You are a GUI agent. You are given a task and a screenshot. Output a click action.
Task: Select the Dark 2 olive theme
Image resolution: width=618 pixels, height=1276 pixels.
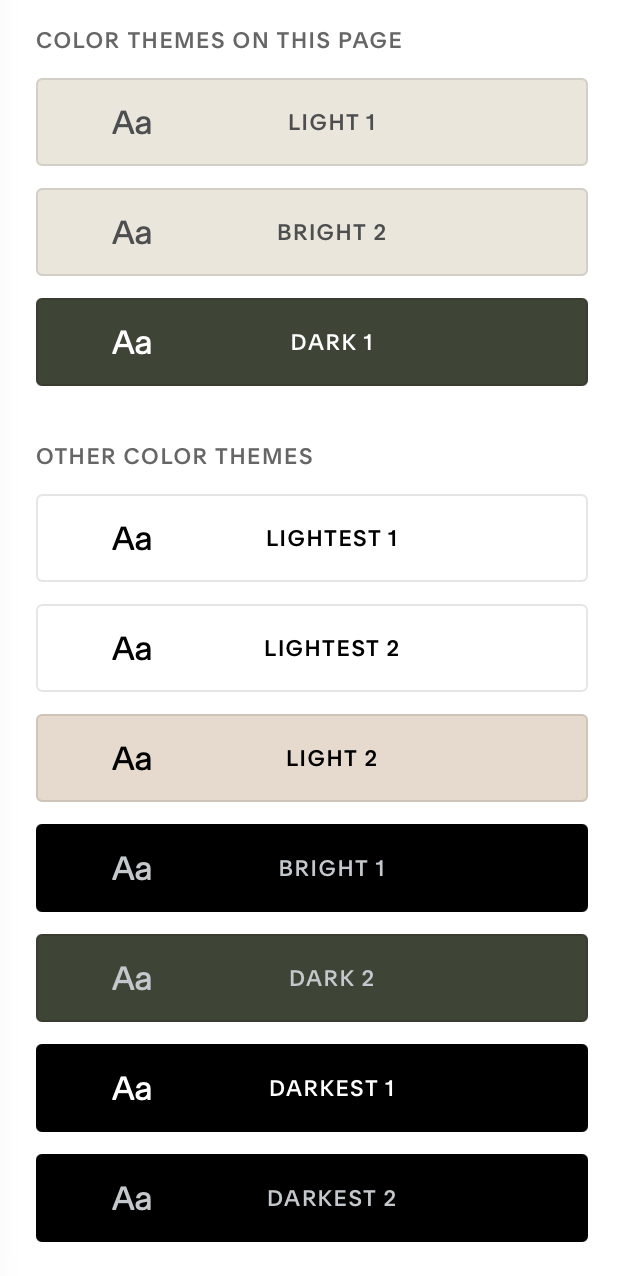pos(312,978)
